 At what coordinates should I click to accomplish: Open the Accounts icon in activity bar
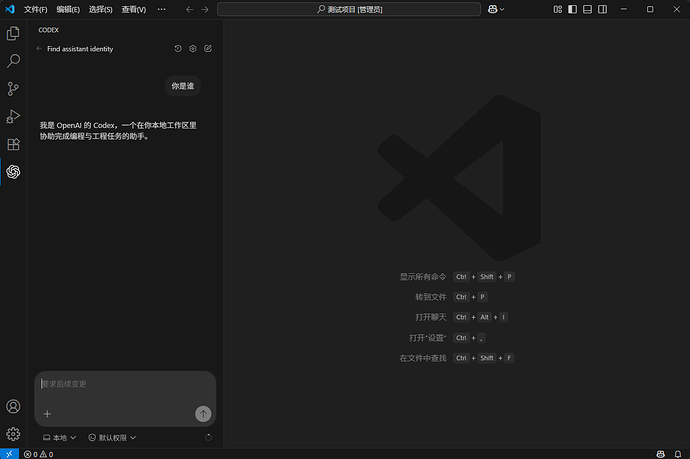click(x=13, y=406)
